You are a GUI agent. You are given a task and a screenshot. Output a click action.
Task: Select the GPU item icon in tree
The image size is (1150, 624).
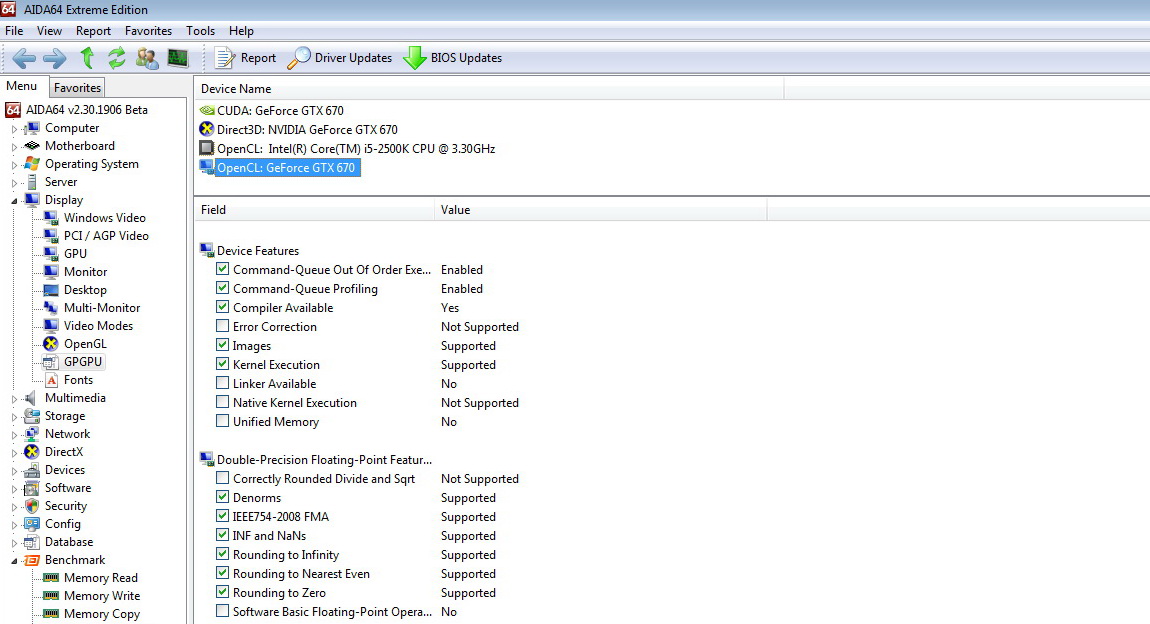pos(51,254)
